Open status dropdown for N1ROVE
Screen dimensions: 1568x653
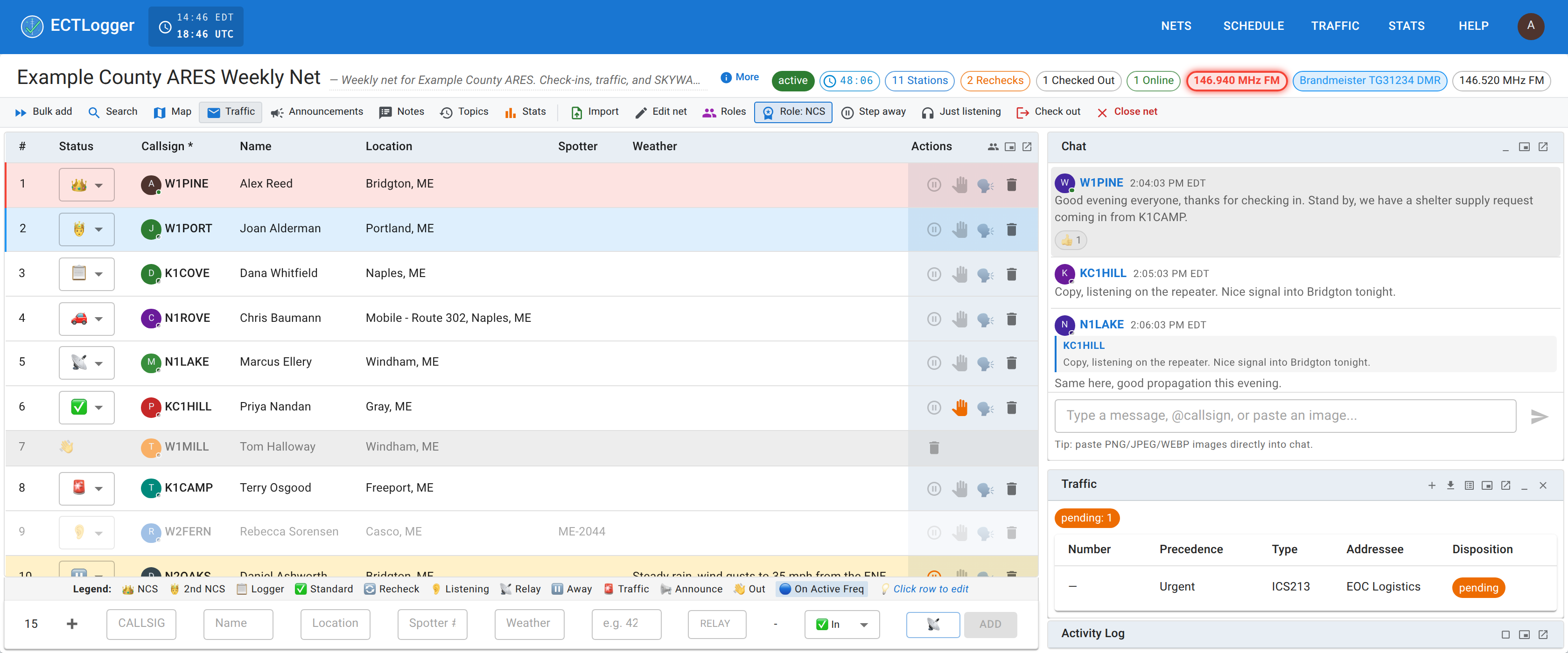click(86, 319)
